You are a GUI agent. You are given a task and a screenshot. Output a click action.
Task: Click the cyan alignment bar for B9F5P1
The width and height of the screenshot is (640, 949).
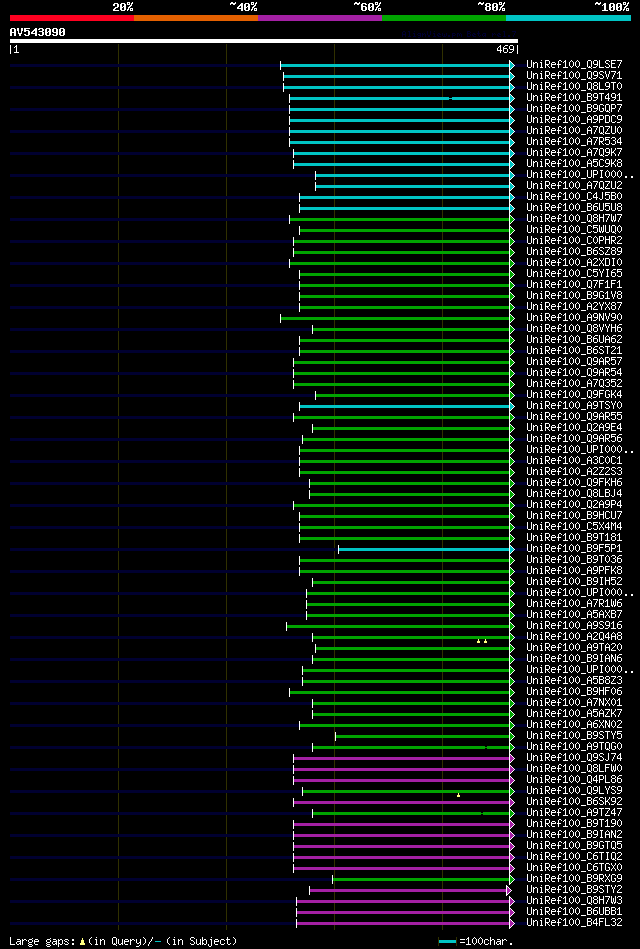tap(426, 549)
